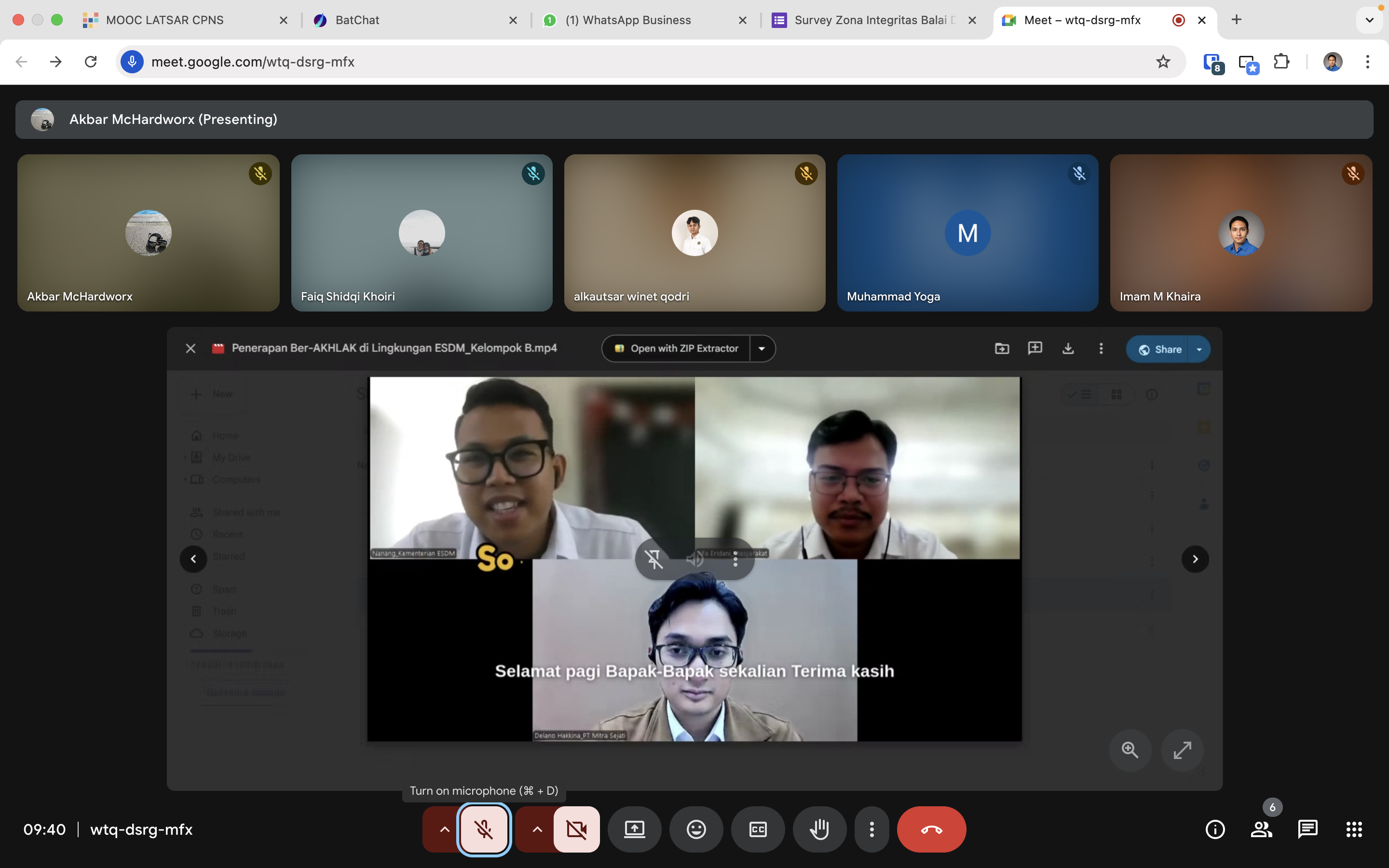1389x868 pixels.
Task: Click the present screen icon
Action: click(x=634, y=829)
